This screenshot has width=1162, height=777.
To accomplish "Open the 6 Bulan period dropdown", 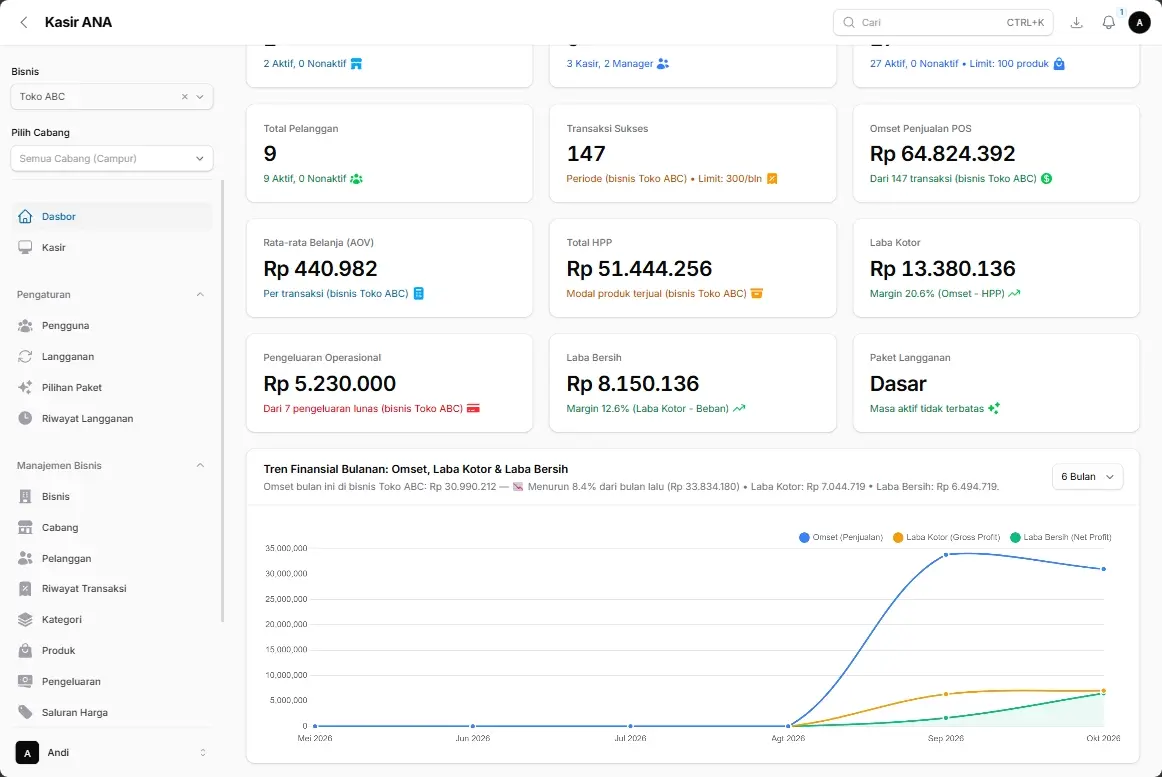I will tap(1087, 477).
